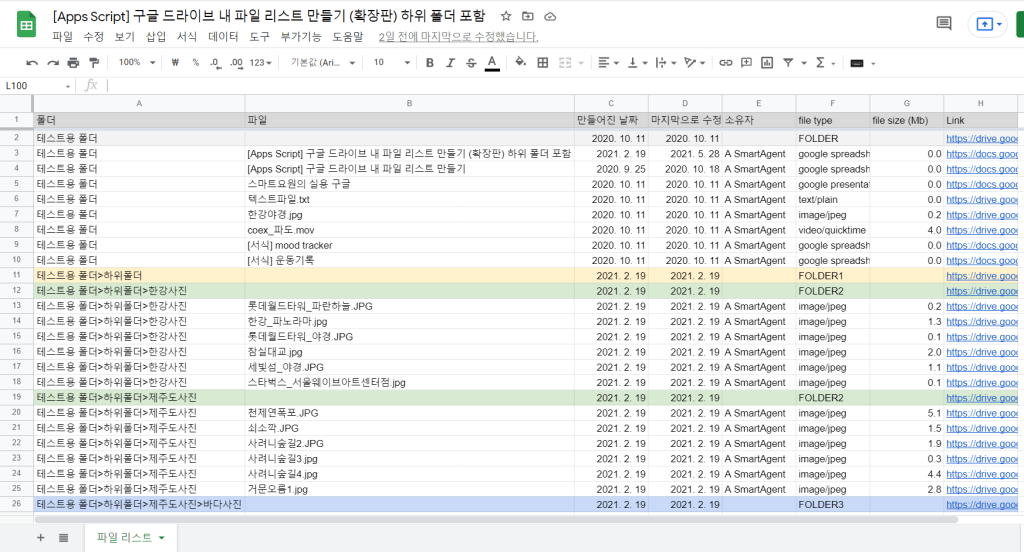The height and width of the screenshot is (552, 1024).
Task: Open the borders tool in toolbar
Action: click(x=543, y=62)
